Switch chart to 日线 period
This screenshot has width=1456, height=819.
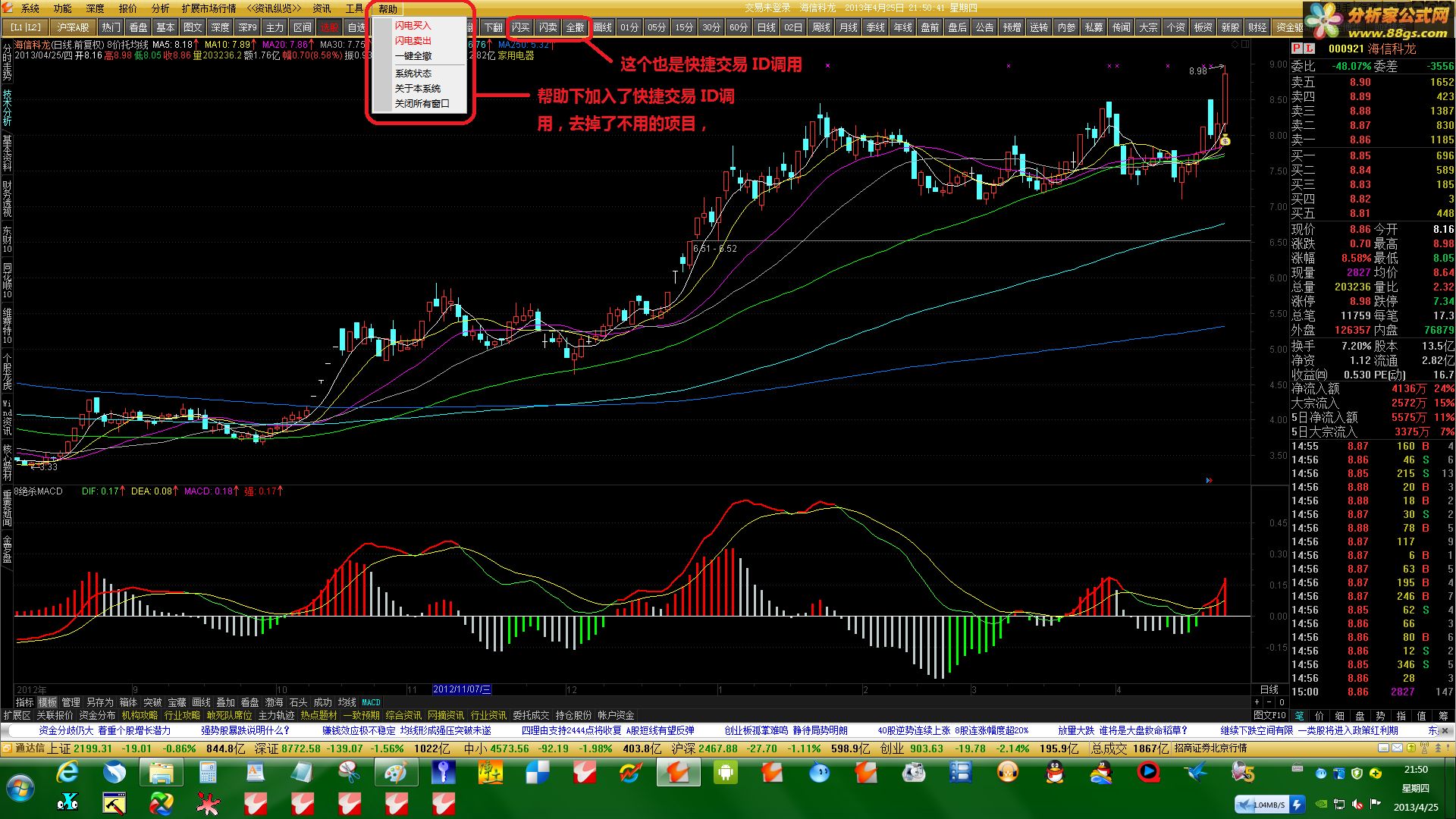(767, 27)
